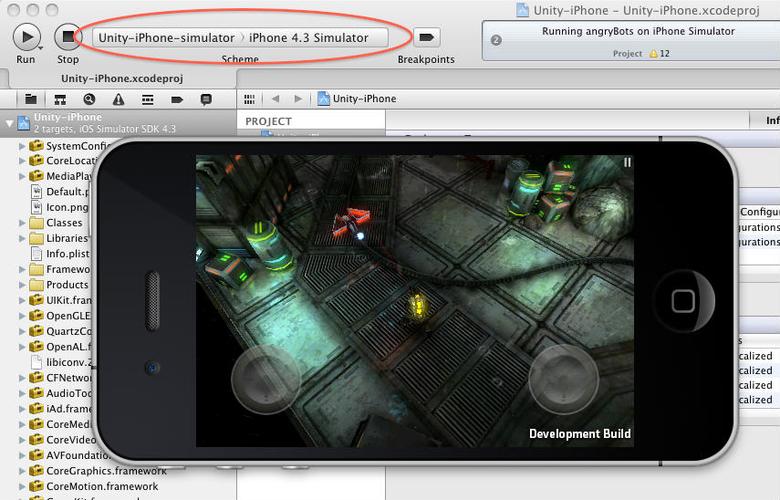The image size is (780, 500).
Task: Click the window title proxy icon
Action: pos(522,10)
